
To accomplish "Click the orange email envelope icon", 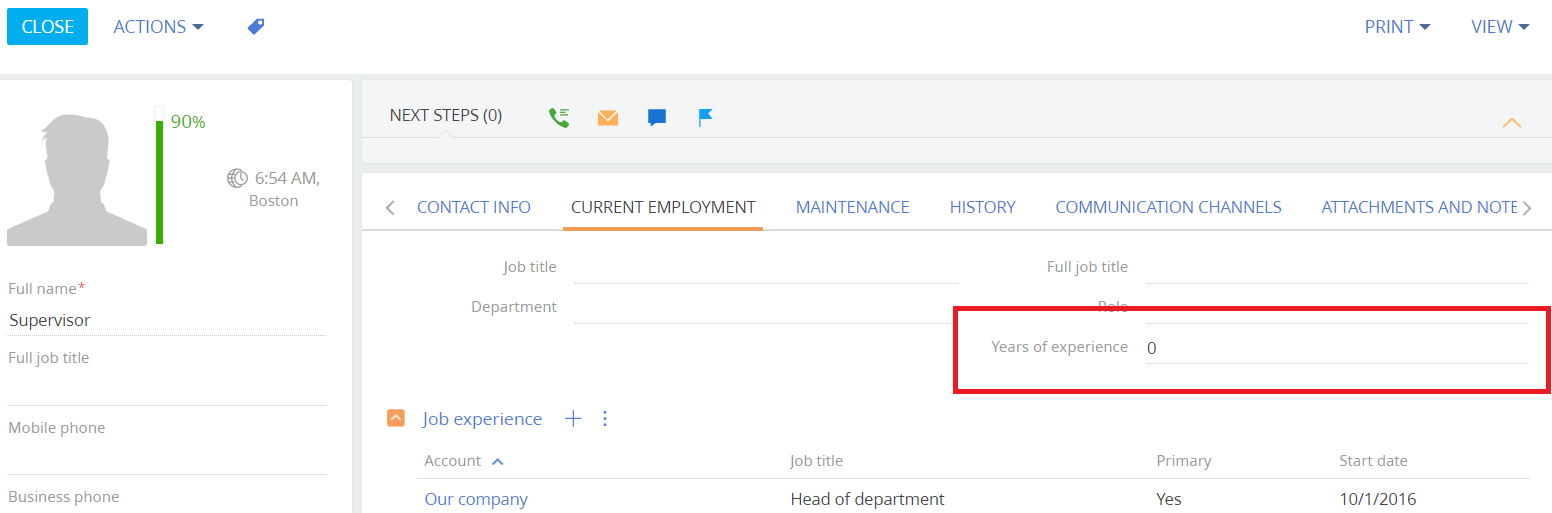I will point(608,118).
